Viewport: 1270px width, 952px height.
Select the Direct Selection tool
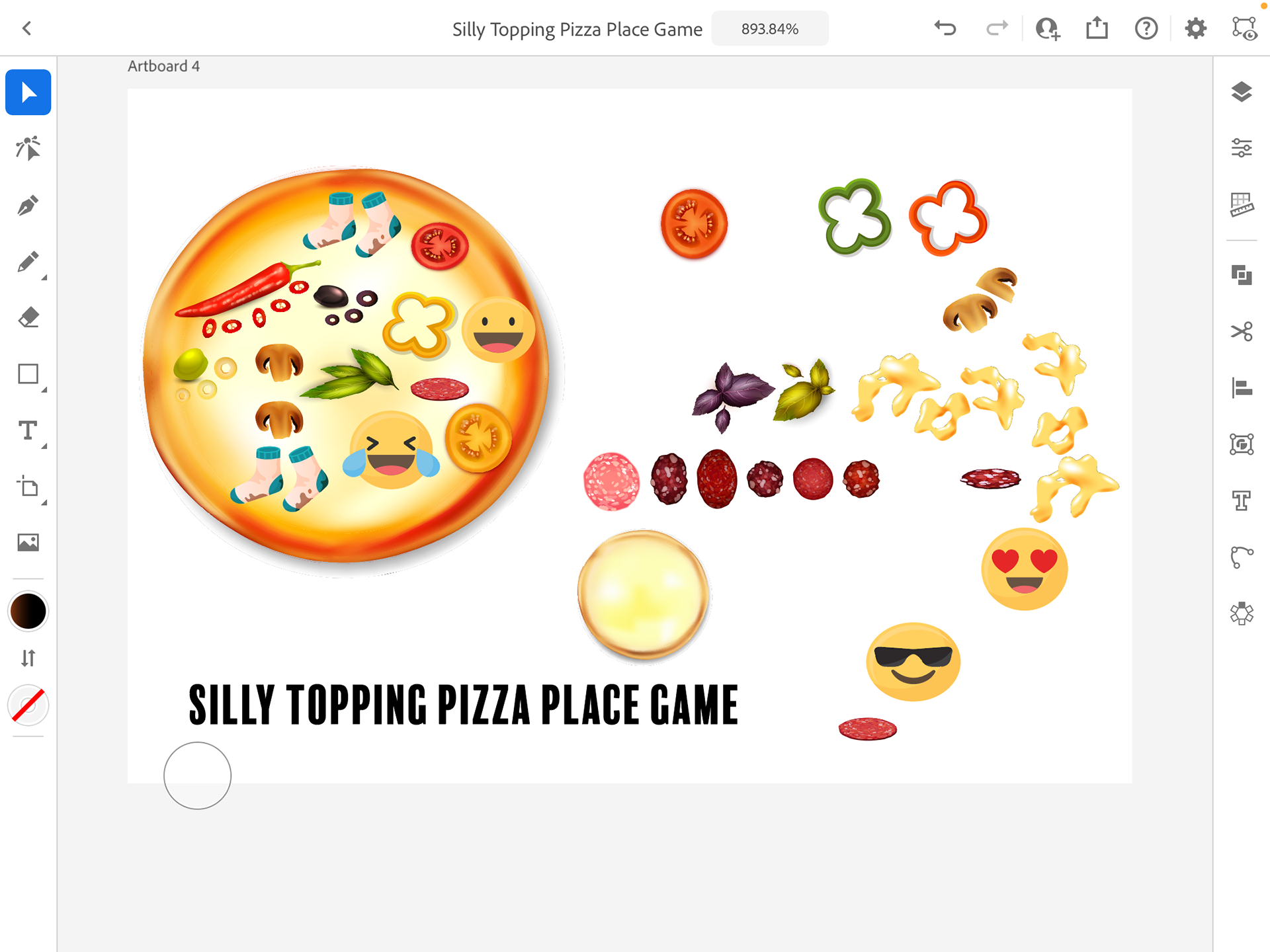(x=28, y=149)
